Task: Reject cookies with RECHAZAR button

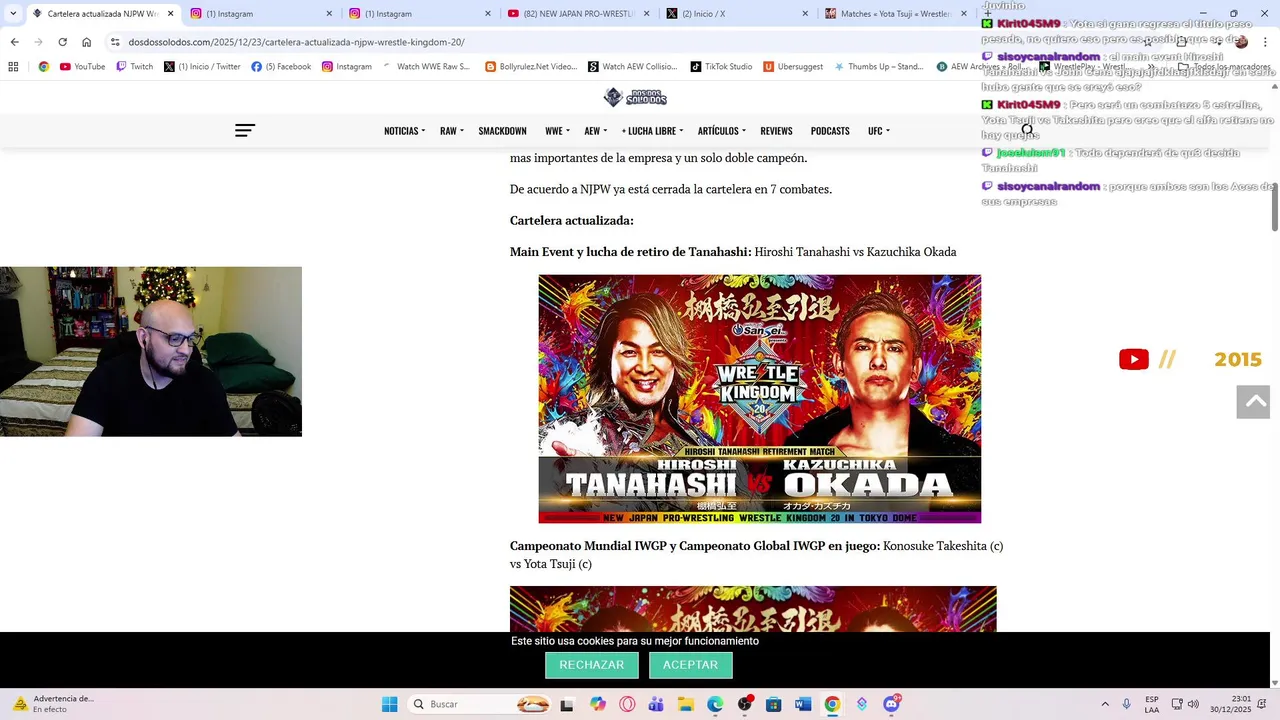Action: (x=592, y=665)
